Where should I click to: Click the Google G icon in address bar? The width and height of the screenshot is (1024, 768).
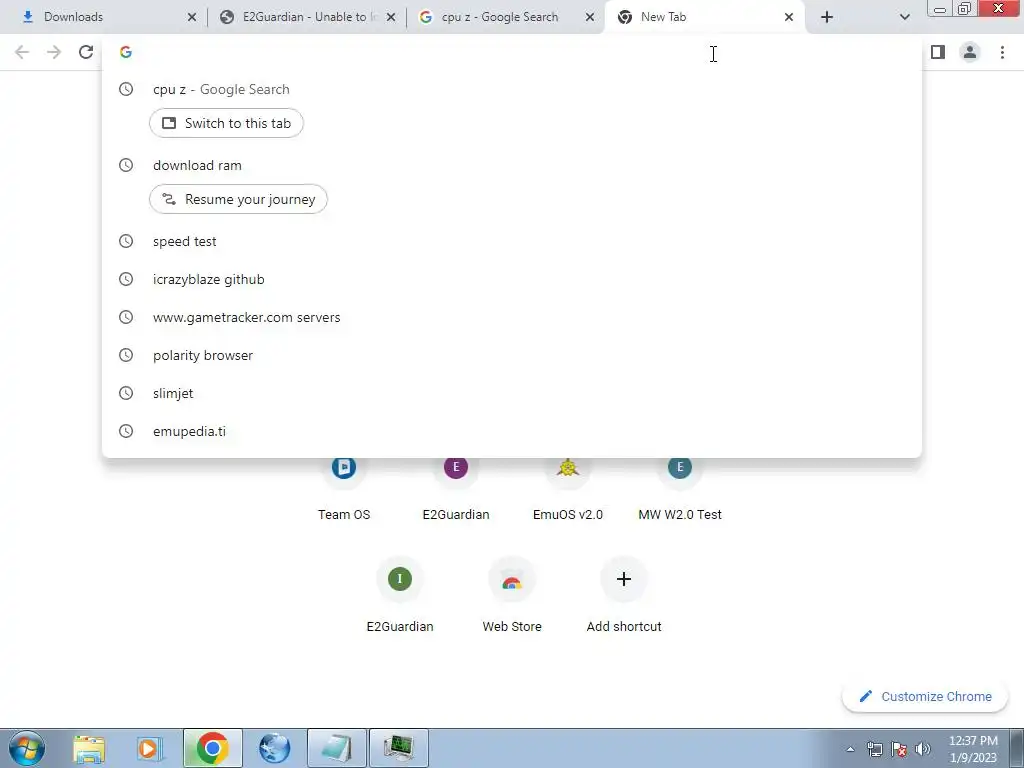coord(126,52)
